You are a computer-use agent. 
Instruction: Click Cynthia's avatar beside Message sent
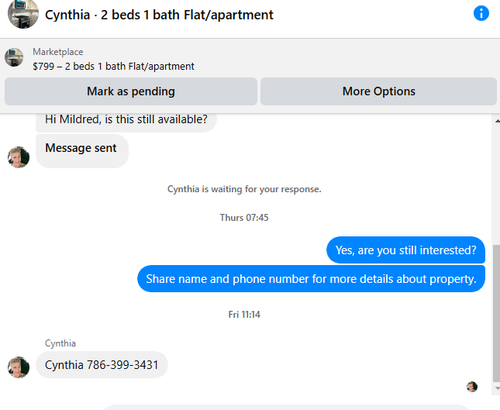(19, 157)
